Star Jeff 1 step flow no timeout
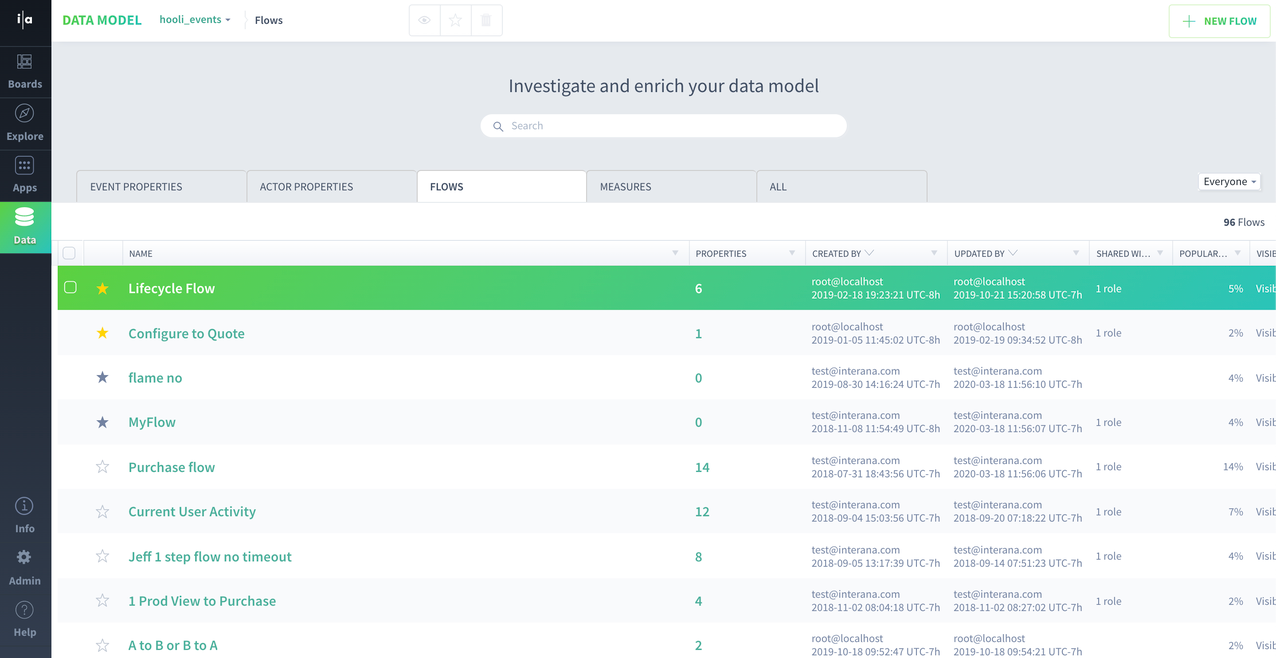1276x658 pixels. (102, 556)
